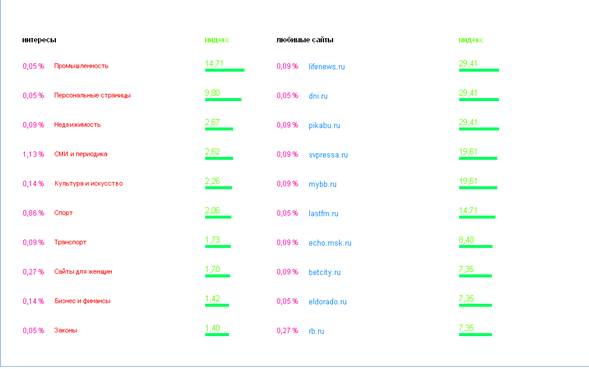The width and height of the screenshot is (589, 369).
Task: Select the Законы interest
Action: tap(66, 330)
